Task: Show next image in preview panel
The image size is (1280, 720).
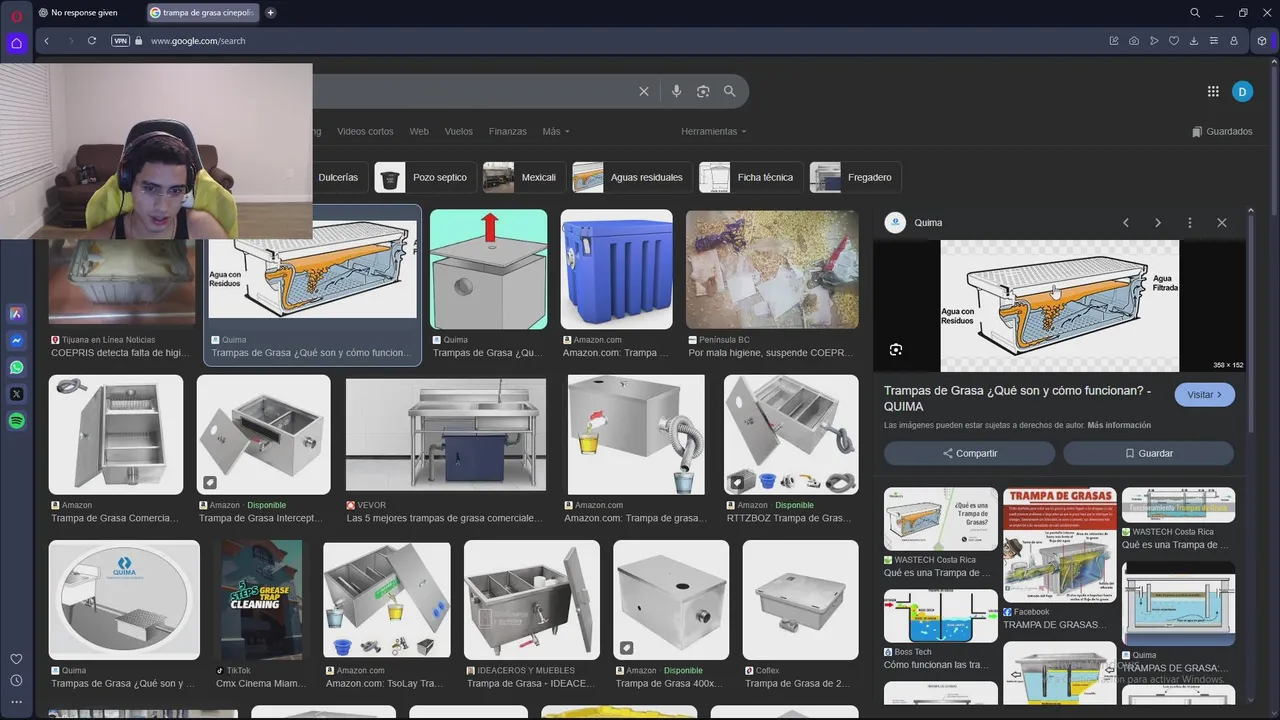Action: (x=1158, y=222)
